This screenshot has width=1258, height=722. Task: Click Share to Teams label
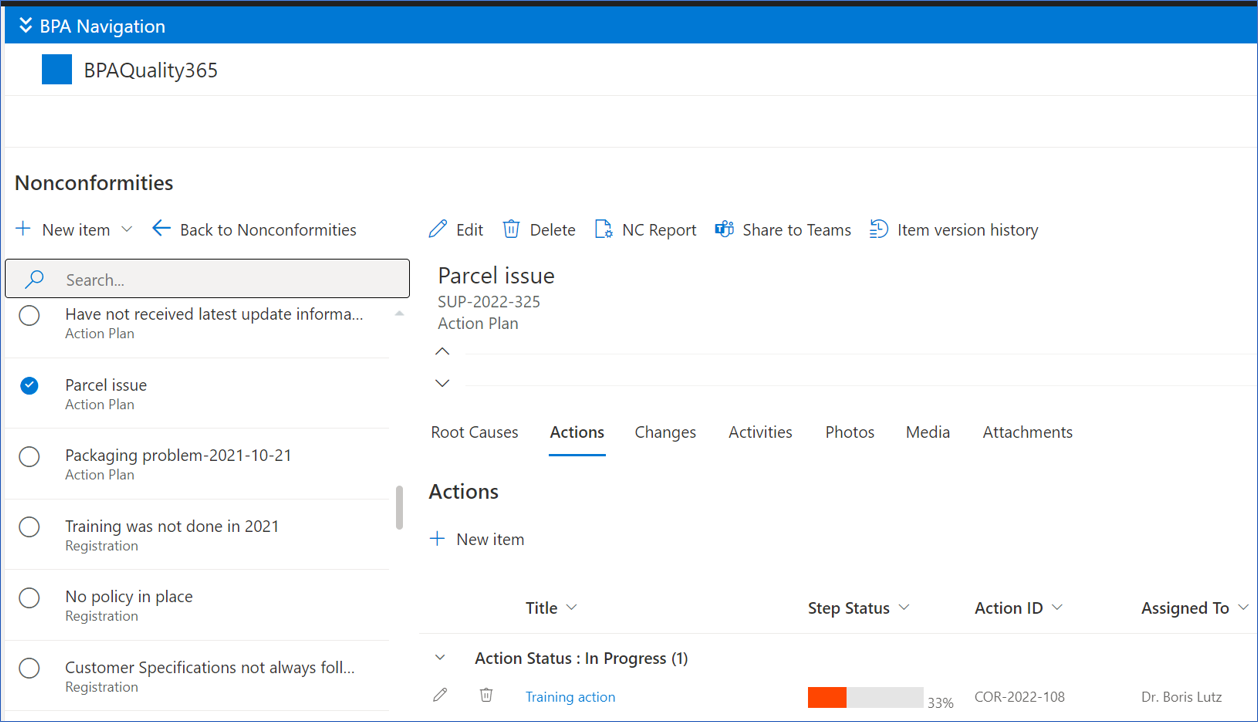pyautogui.click(x=797, y=230)
